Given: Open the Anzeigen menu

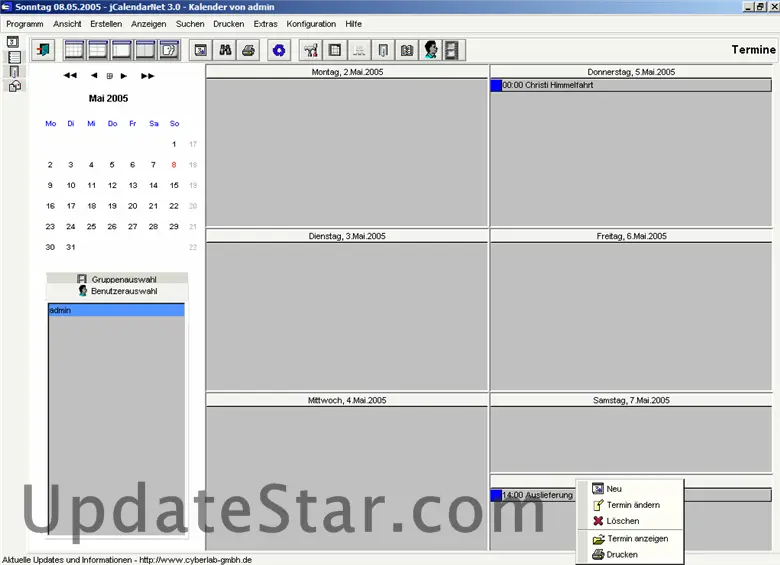Looking at the screenshot, I should (149, 24).
